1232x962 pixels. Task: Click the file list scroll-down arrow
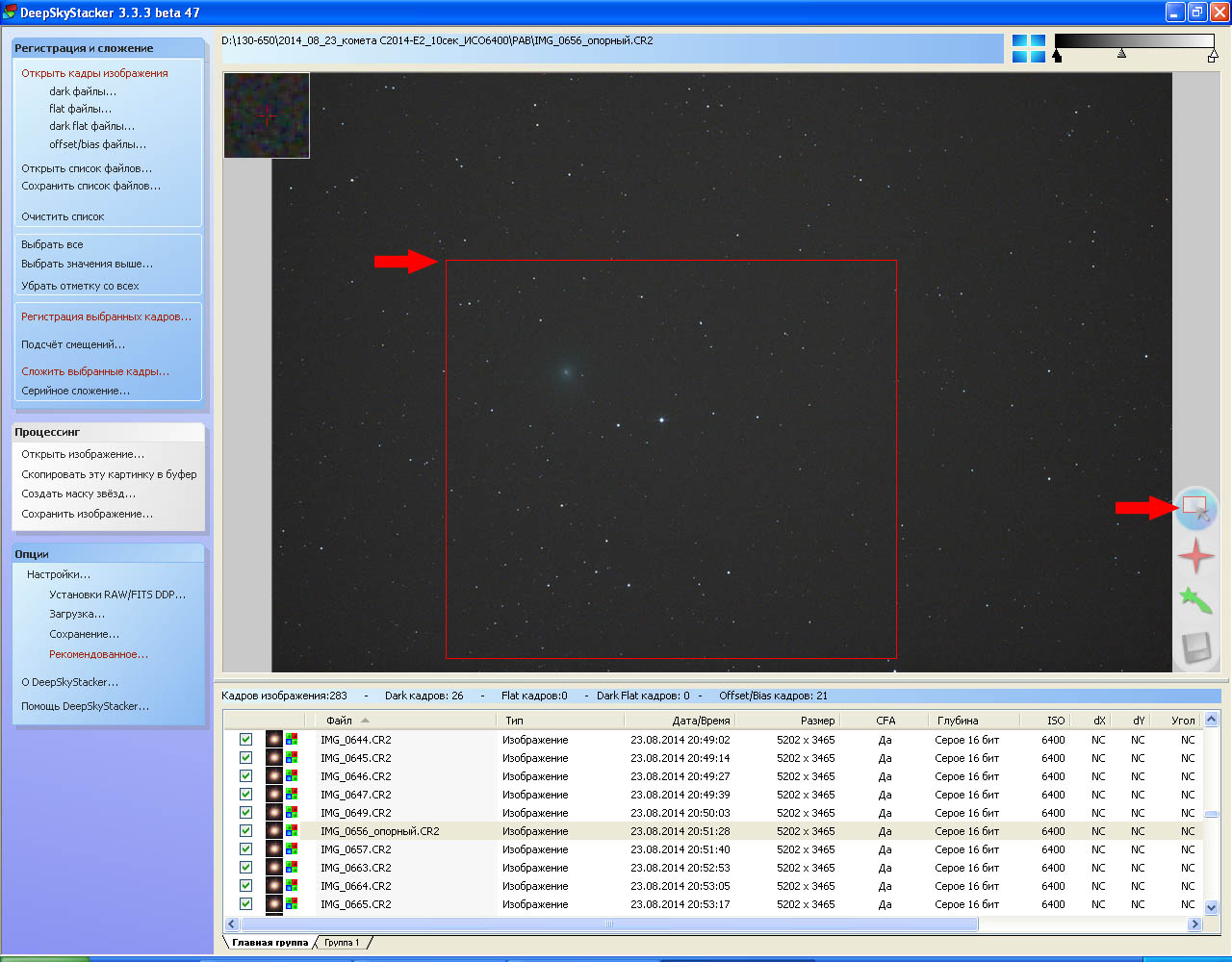pos(1211,906)
